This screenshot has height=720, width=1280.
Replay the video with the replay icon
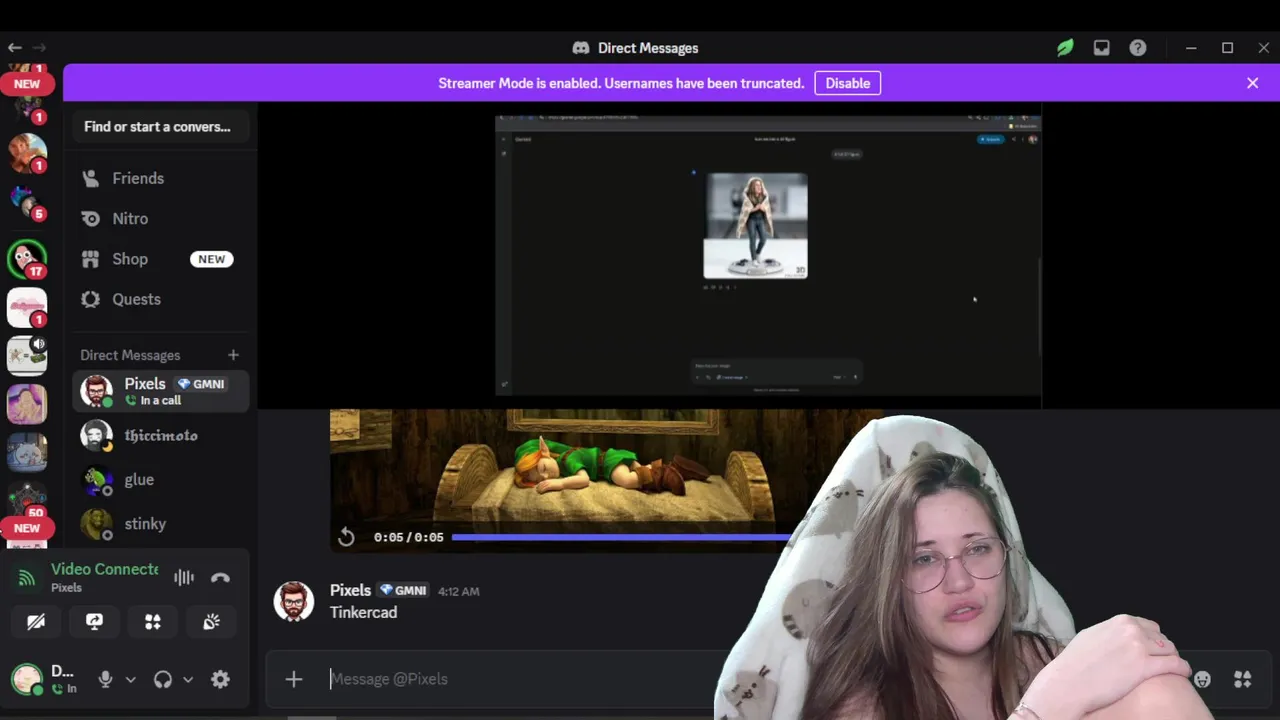[x=346, y=537]
